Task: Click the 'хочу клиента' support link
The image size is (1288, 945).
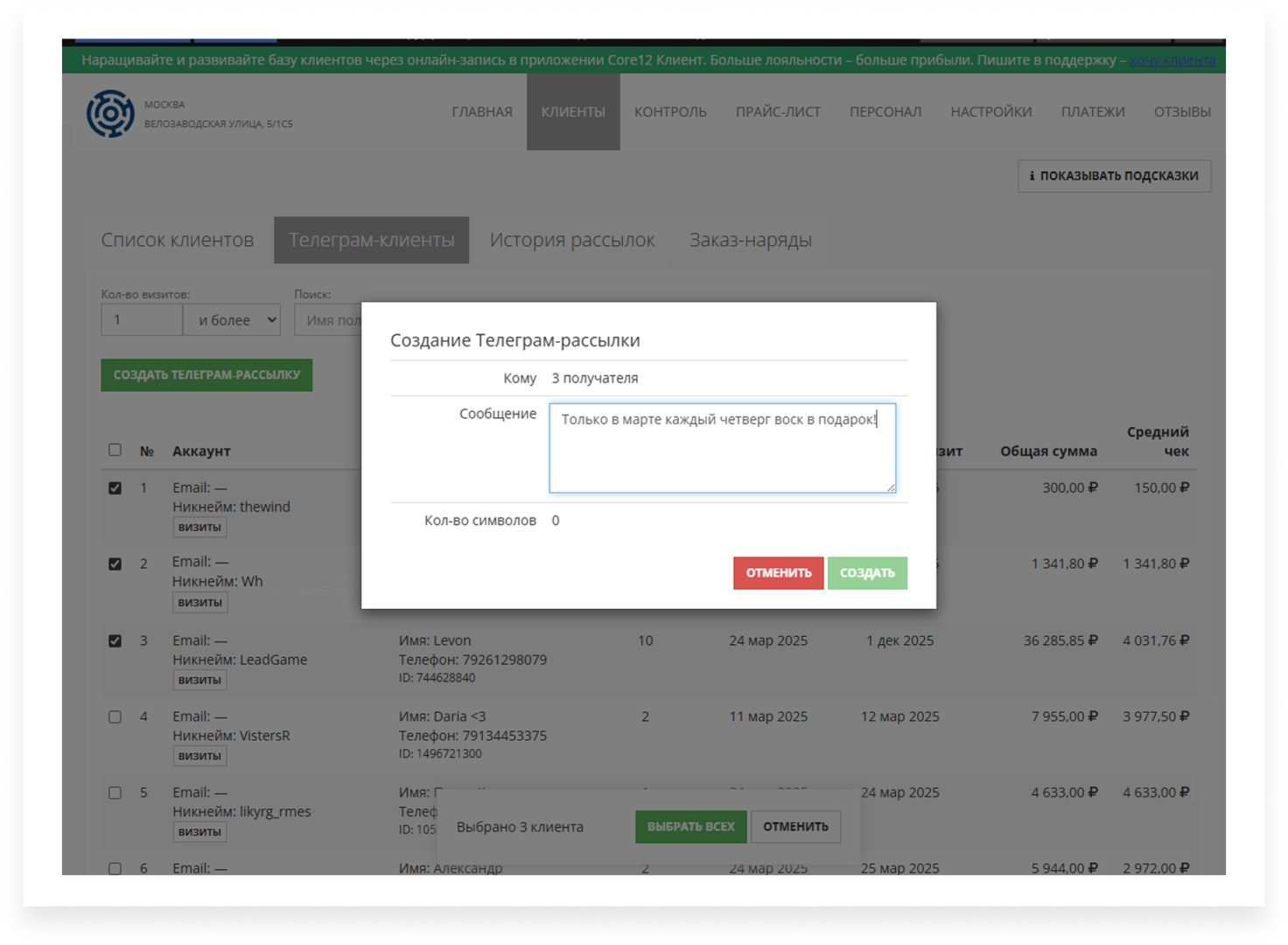Action: pos(1172,60)
